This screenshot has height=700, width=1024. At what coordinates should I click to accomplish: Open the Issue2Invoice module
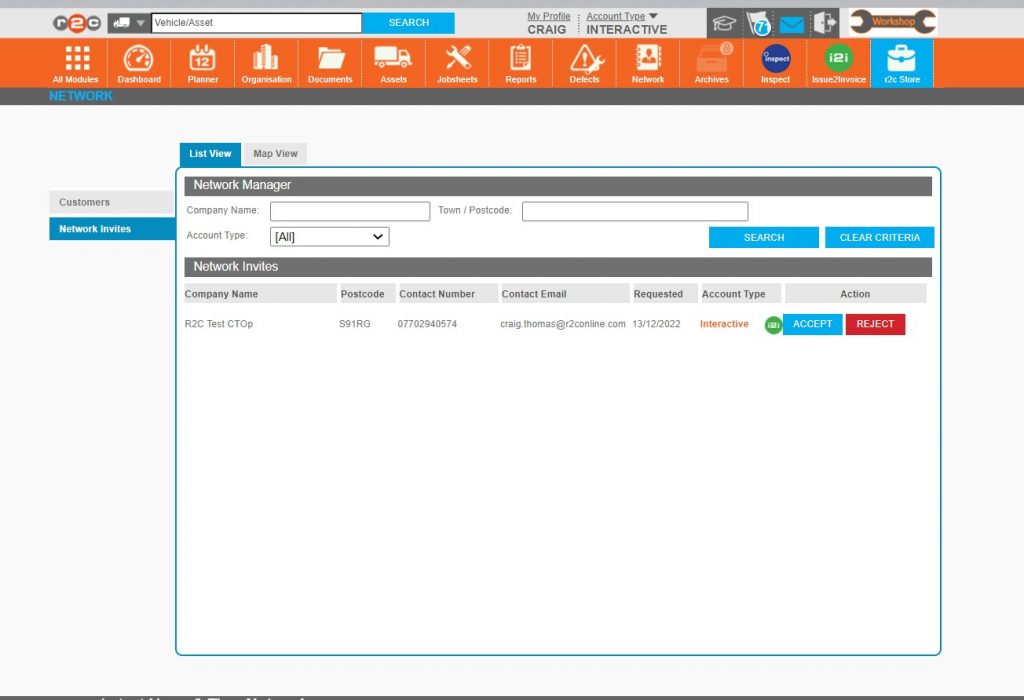coord(838,62)
